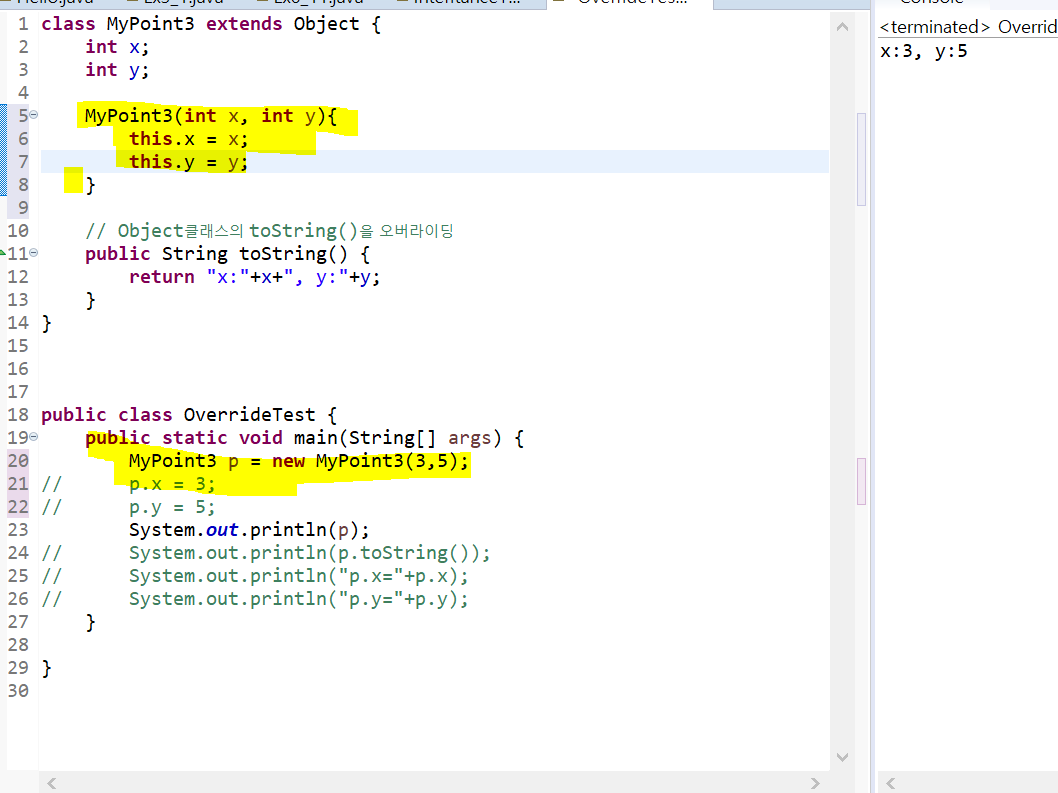The width and height of the screenshot is (1058, 793).
Task: Click commented "System.out.println(p.toString());" line
Action: tap(310, 553)
